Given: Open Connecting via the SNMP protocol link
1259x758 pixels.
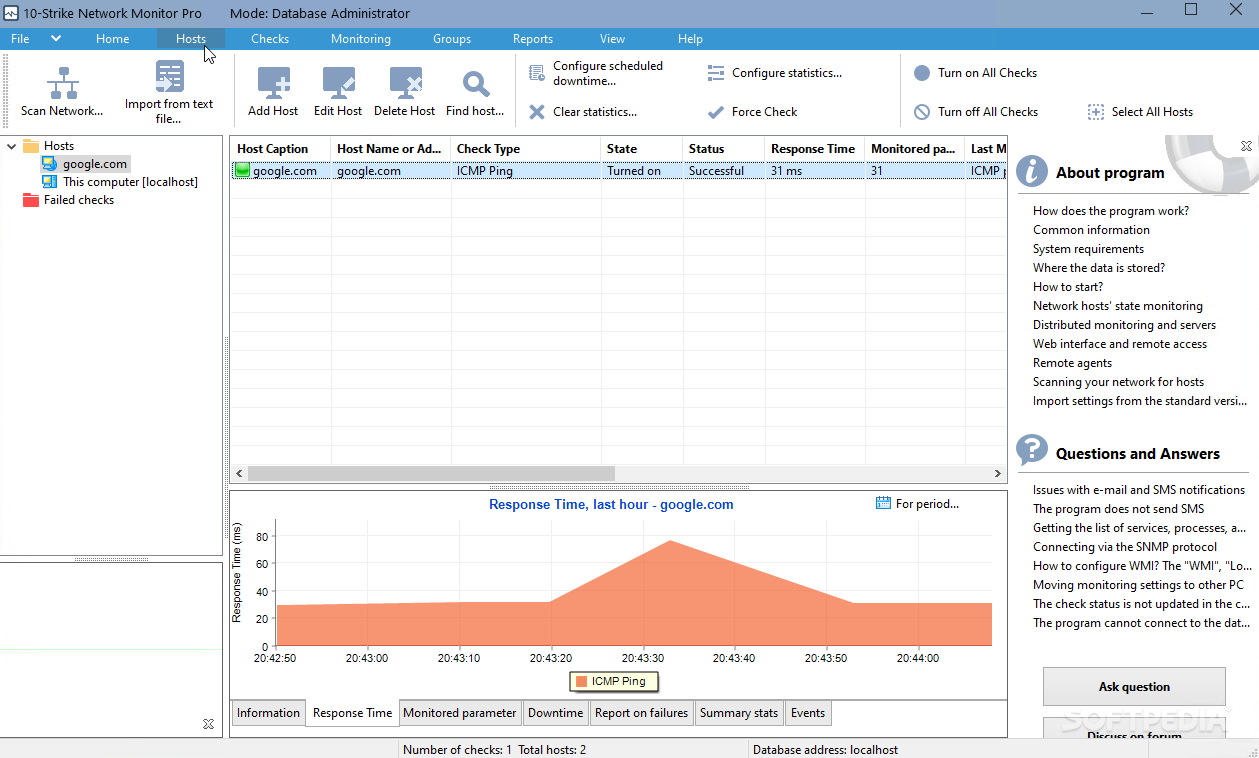Looking at the screenshot, I should click(1125, 547).
